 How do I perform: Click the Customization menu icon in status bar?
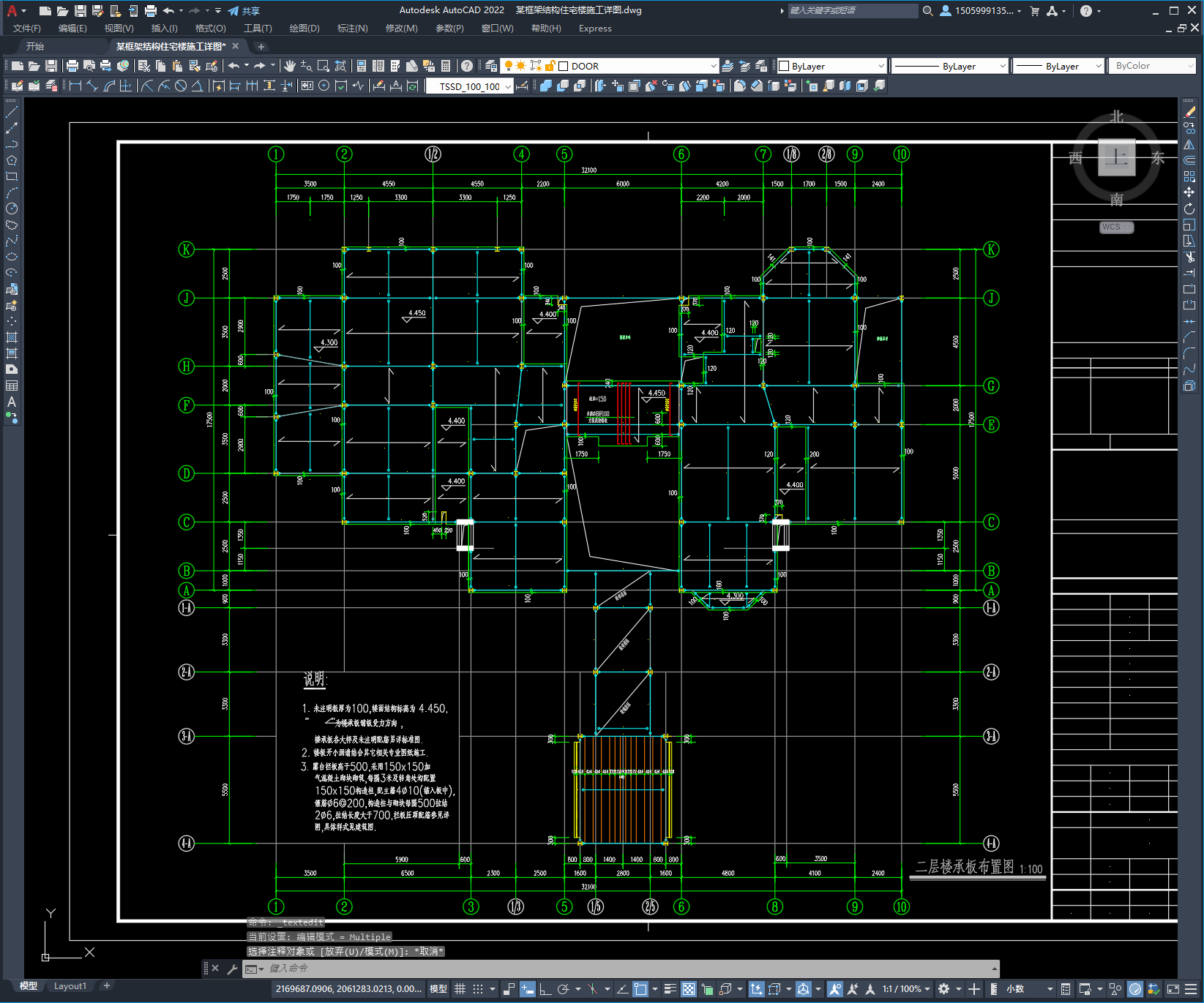pos(1192,989)
